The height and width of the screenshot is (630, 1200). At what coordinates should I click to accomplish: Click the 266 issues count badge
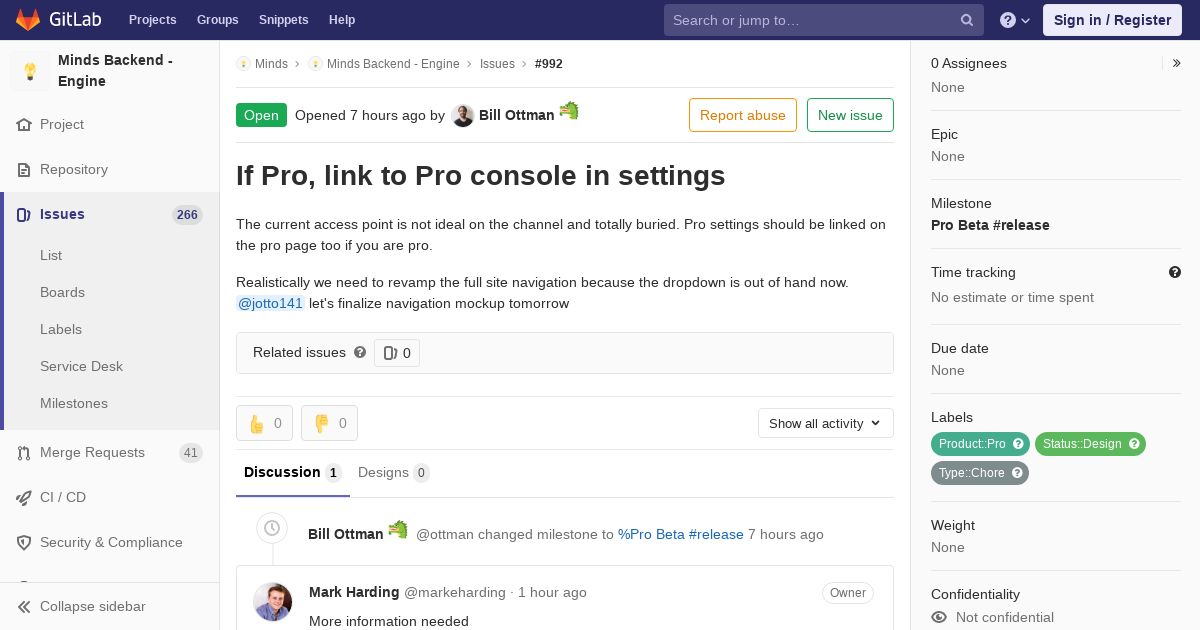tap(187, 215)
